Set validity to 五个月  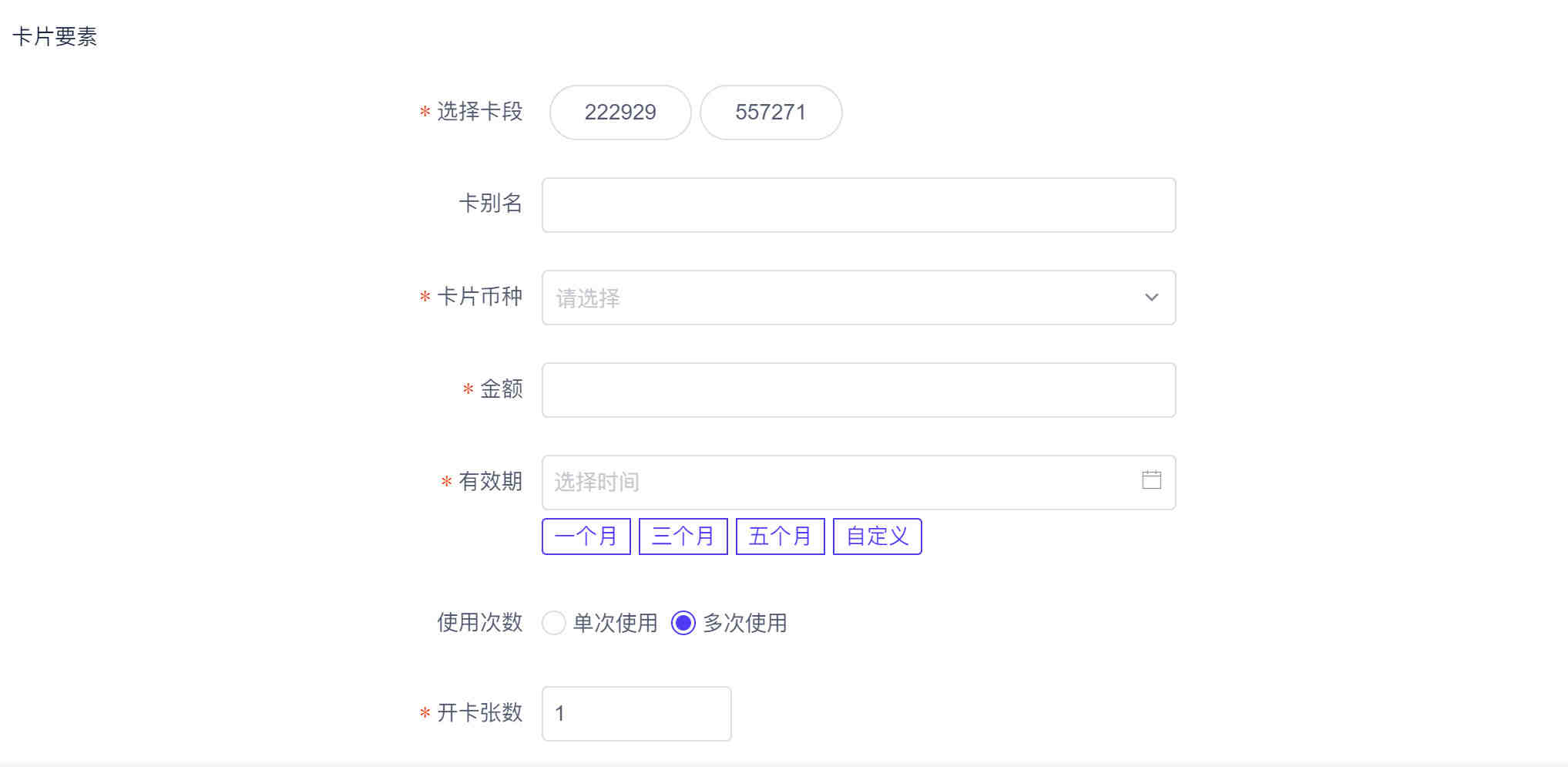pos(781,537)
